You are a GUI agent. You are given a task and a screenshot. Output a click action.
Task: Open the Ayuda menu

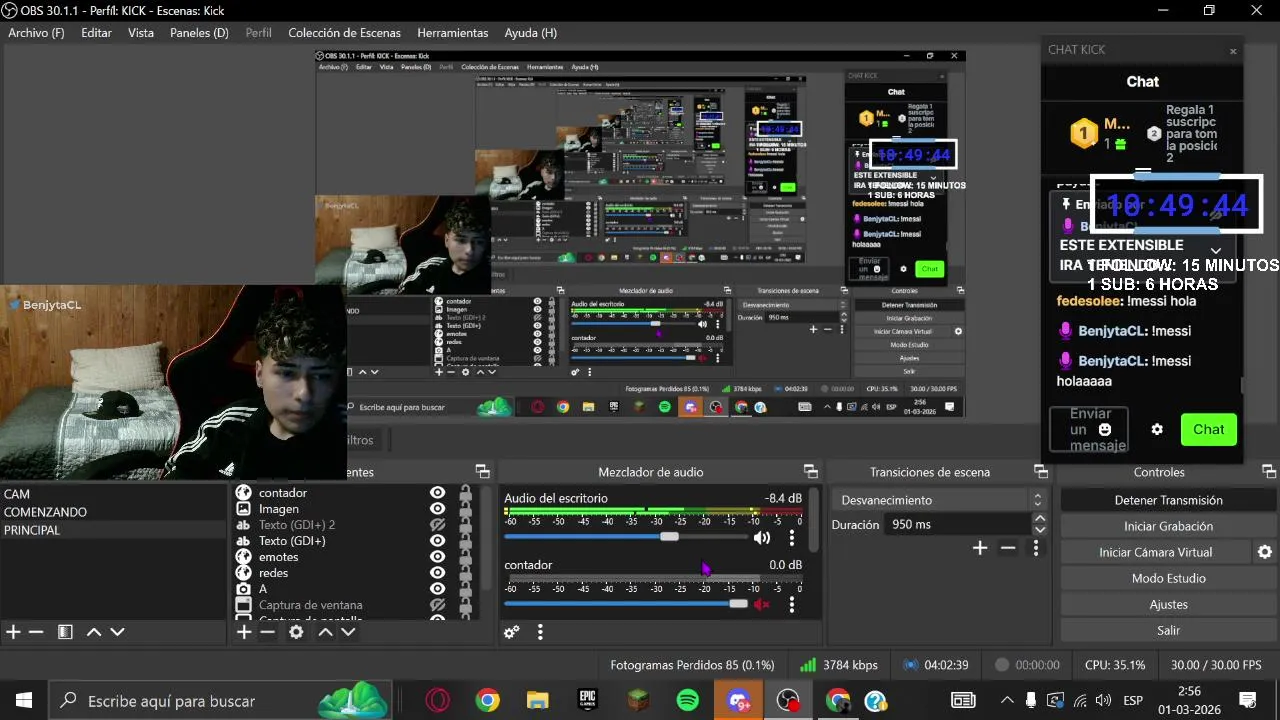tap(531, 33)
